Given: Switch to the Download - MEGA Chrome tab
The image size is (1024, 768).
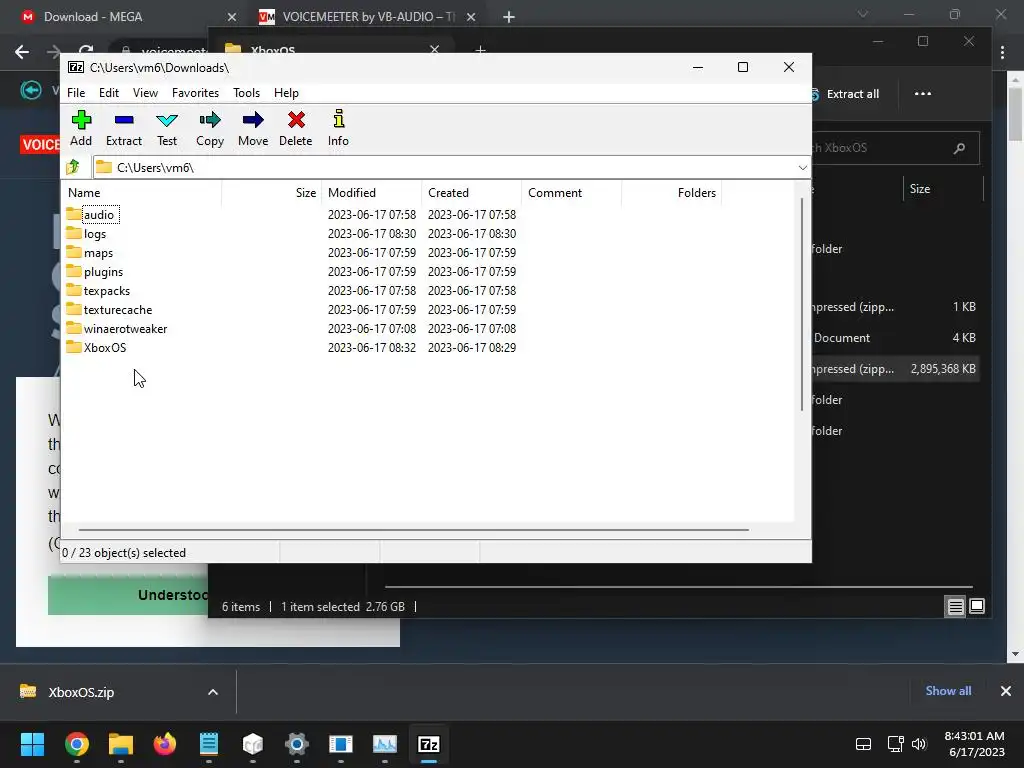Looking at the screenshot, I should click(124, 17).
